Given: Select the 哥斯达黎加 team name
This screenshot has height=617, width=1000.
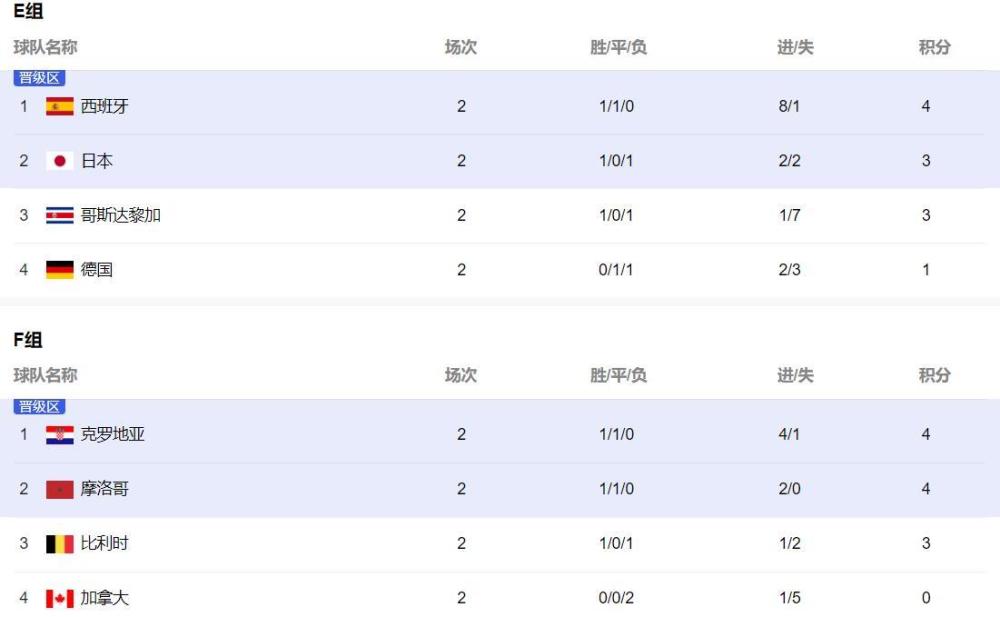Looking at the screenshot, I should (121, 215).
